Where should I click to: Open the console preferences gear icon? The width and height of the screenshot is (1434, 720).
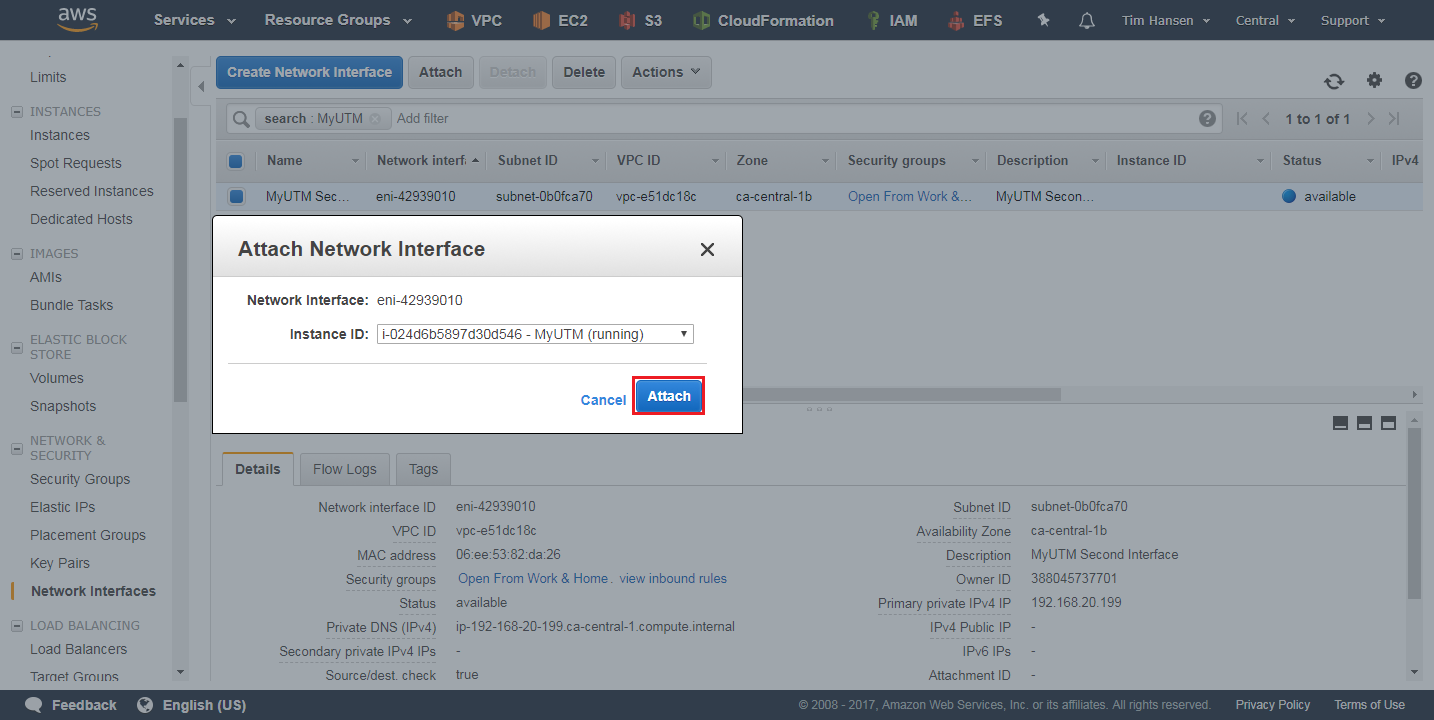pyautogui.click(x=1374, y=80)
